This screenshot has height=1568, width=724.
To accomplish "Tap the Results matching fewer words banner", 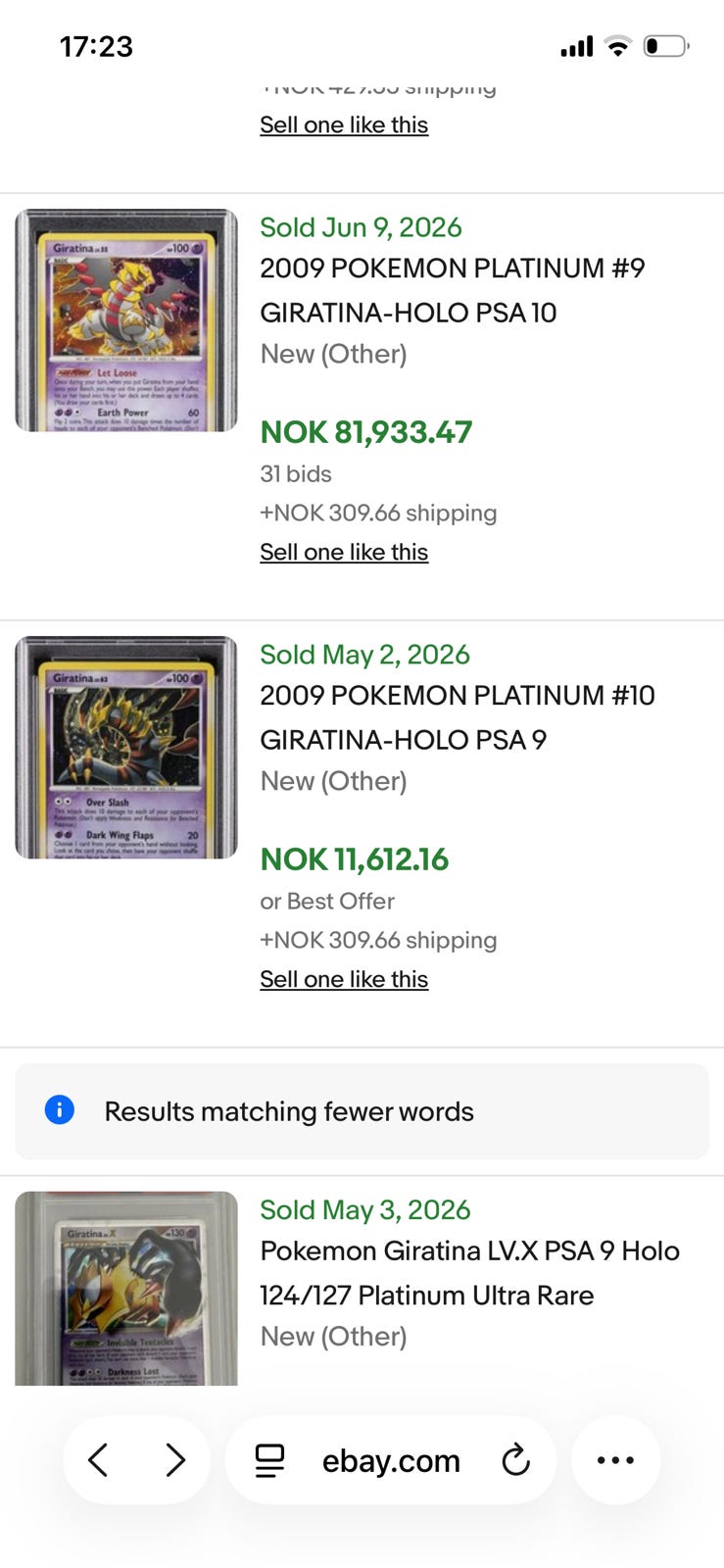I will coord(362,1111).
